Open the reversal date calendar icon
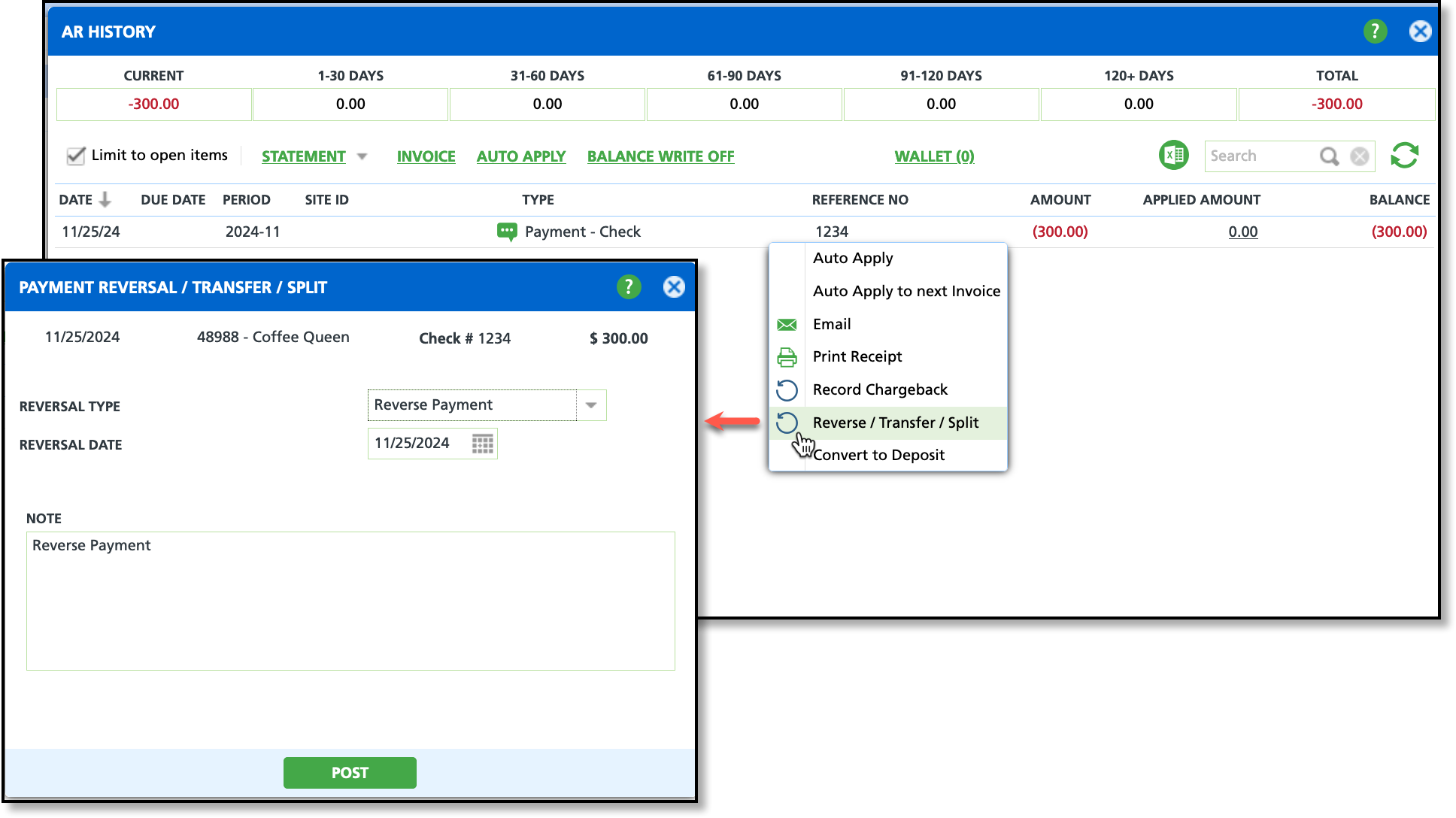Screen dimensions: 1456x818 coord(482,444)
